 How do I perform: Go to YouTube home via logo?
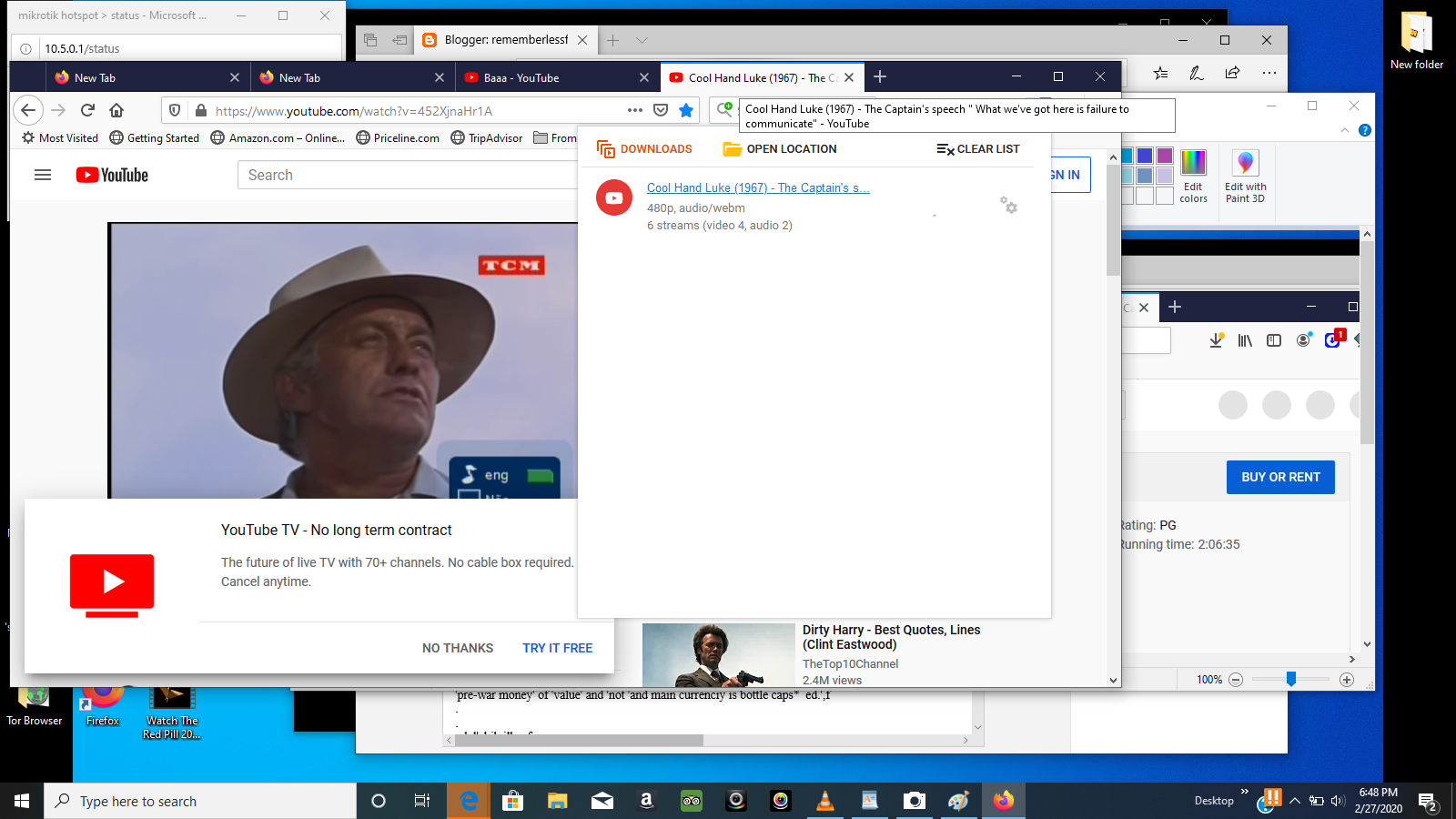tap(112, 175)
